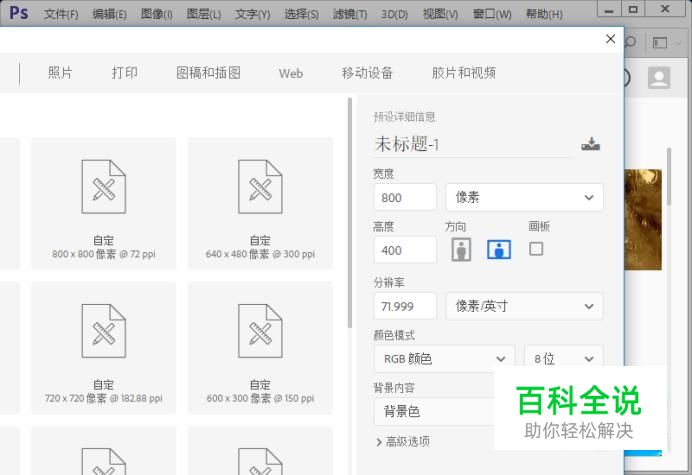Open the 8 位 bit depth dropdown
The height and width of the screenshot is (475, 692).
[x=564, y=358]
